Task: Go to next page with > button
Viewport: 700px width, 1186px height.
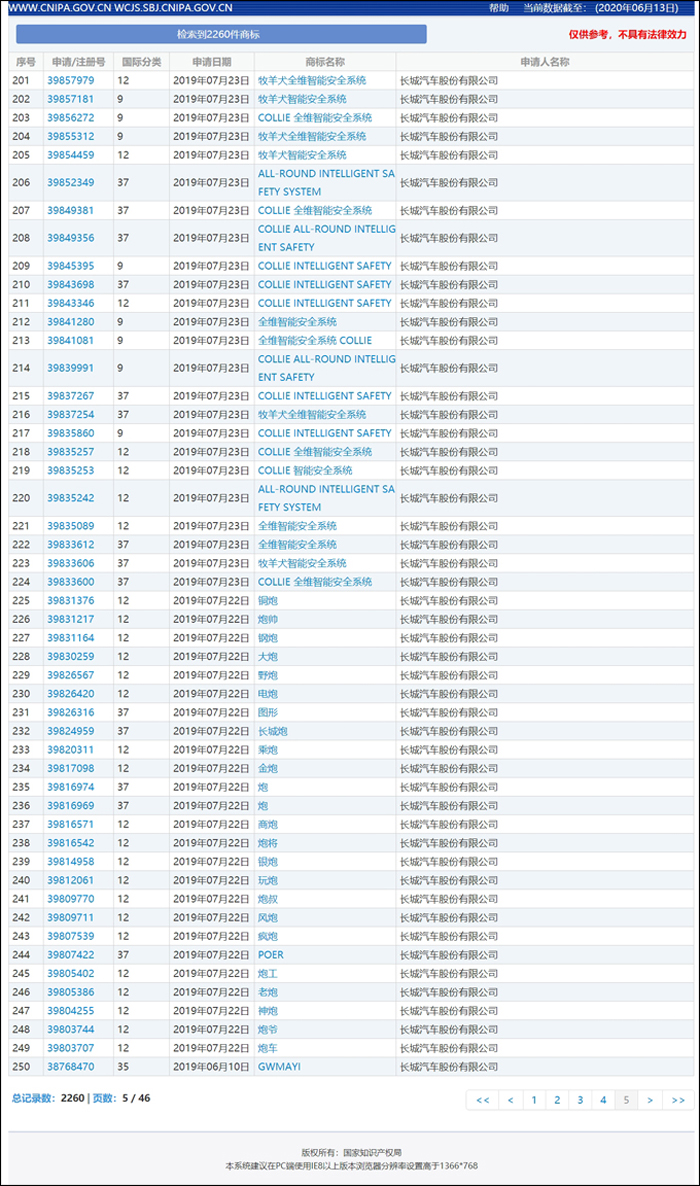Action: (x=650, y=1100)
